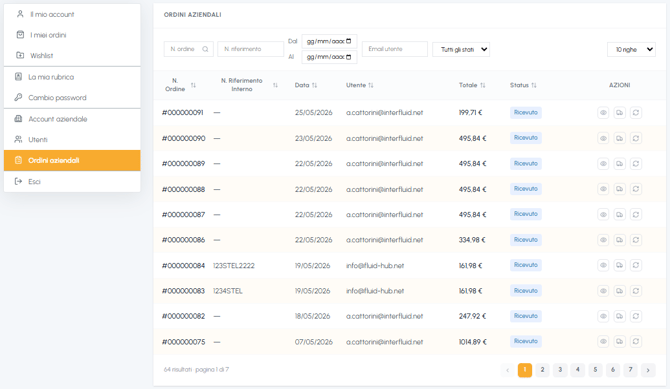
Task: Select the highlighted Ordini aziendali menu item
Action: point(72,160)
